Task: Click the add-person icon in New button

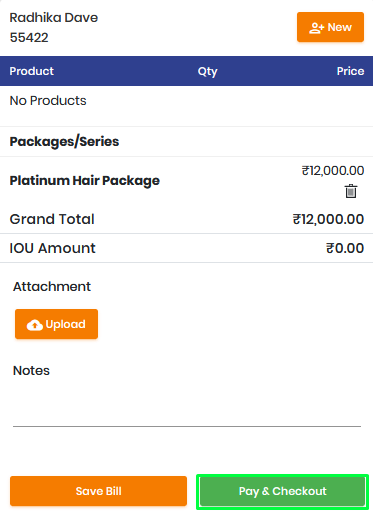Action: pos(316,28)
